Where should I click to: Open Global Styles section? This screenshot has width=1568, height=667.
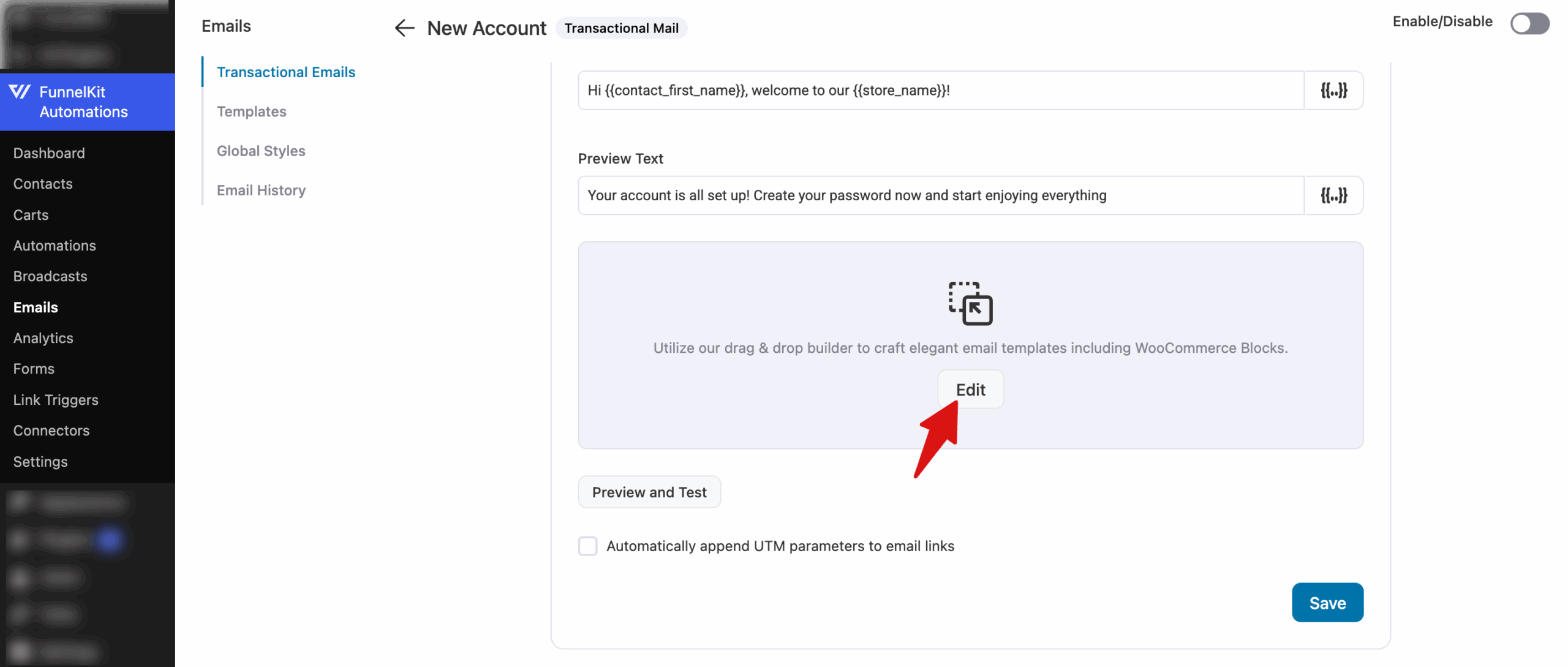pyautogui.click(x=261, y=151)
